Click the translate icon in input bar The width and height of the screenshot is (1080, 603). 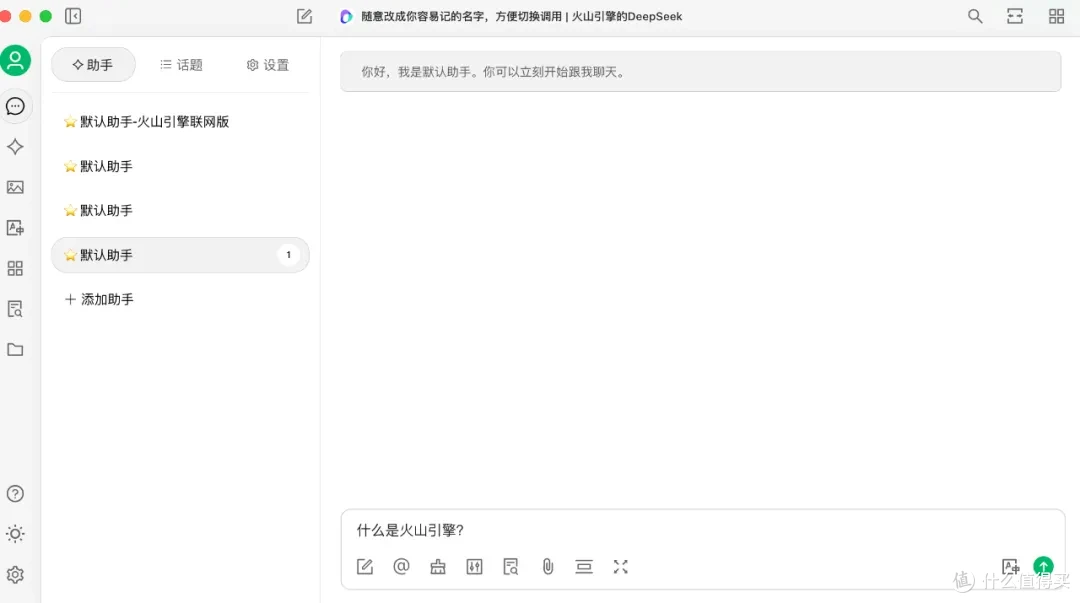pyautogui.click(x=1010, y=566)
